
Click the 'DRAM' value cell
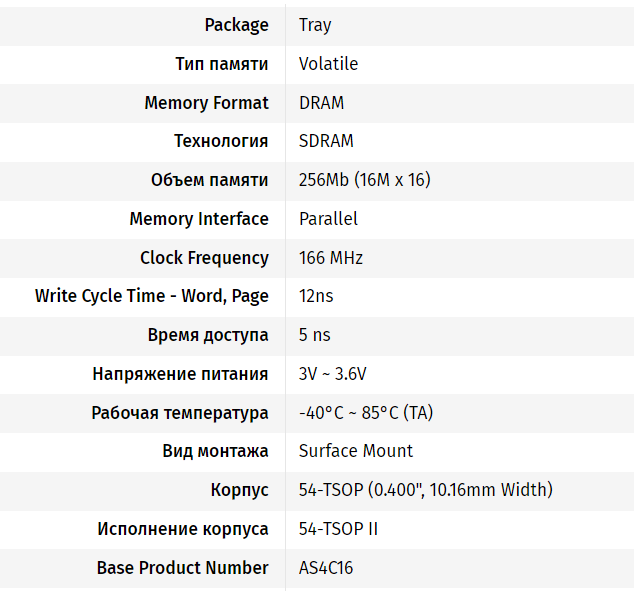[322, 103]
